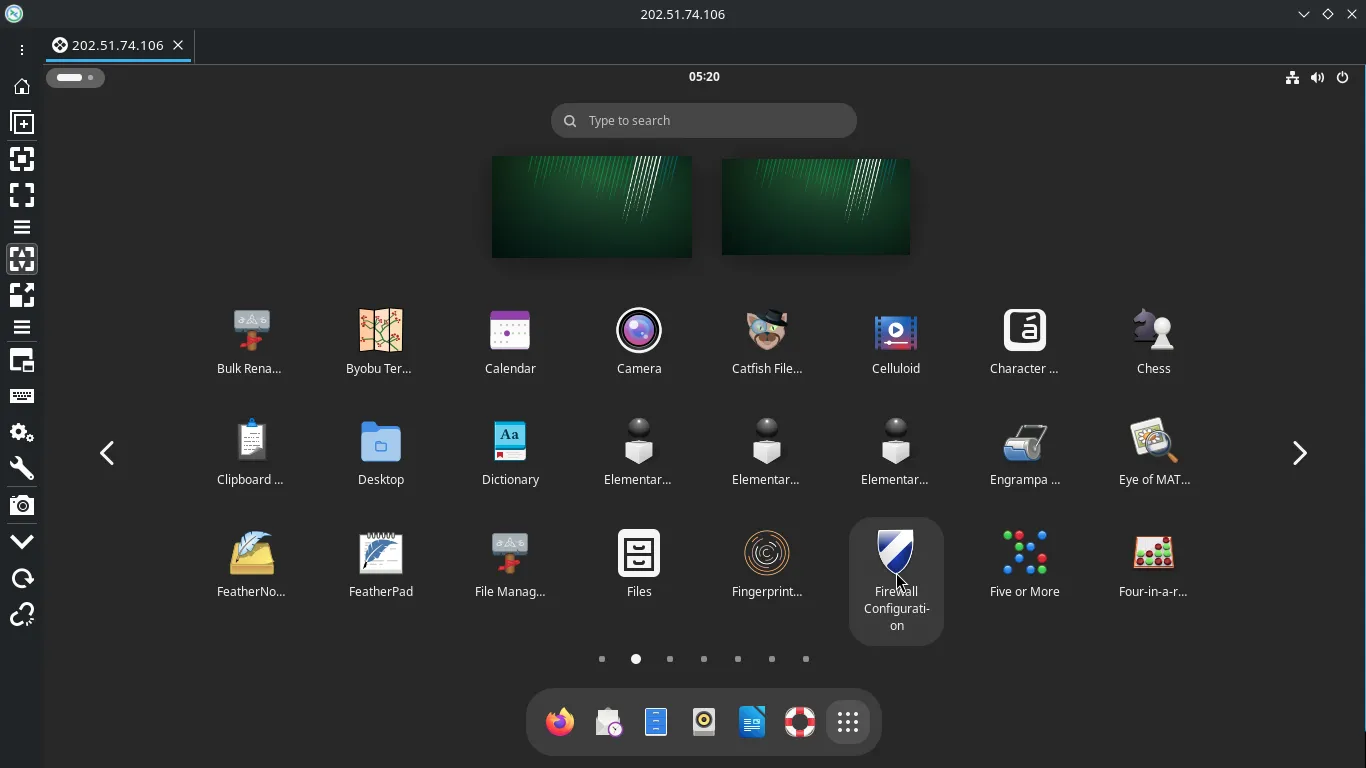
Task: Open Firefox from the dock
Action: coord(560,722)
